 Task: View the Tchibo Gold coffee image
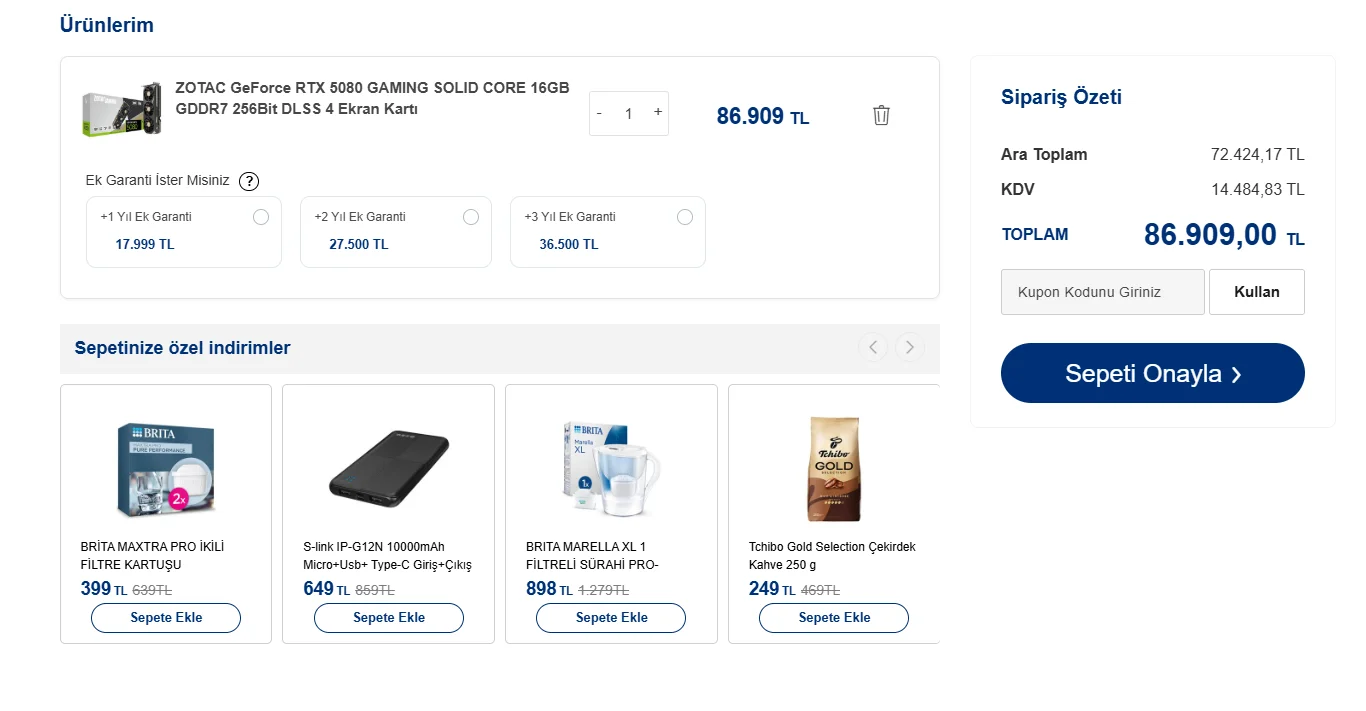[x=834, y=468]
